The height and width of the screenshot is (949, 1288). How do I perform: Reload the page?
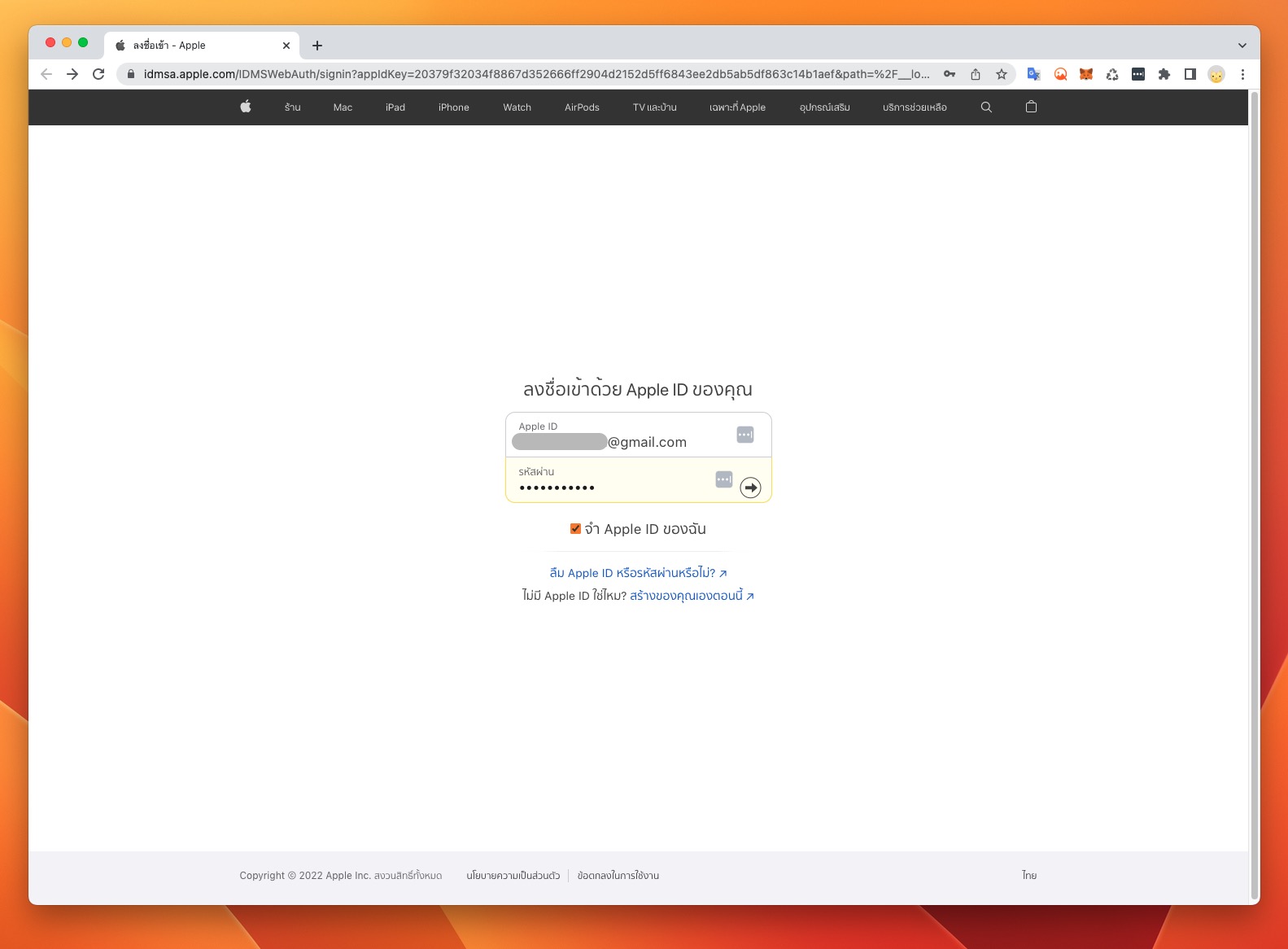tap(98, 74)
